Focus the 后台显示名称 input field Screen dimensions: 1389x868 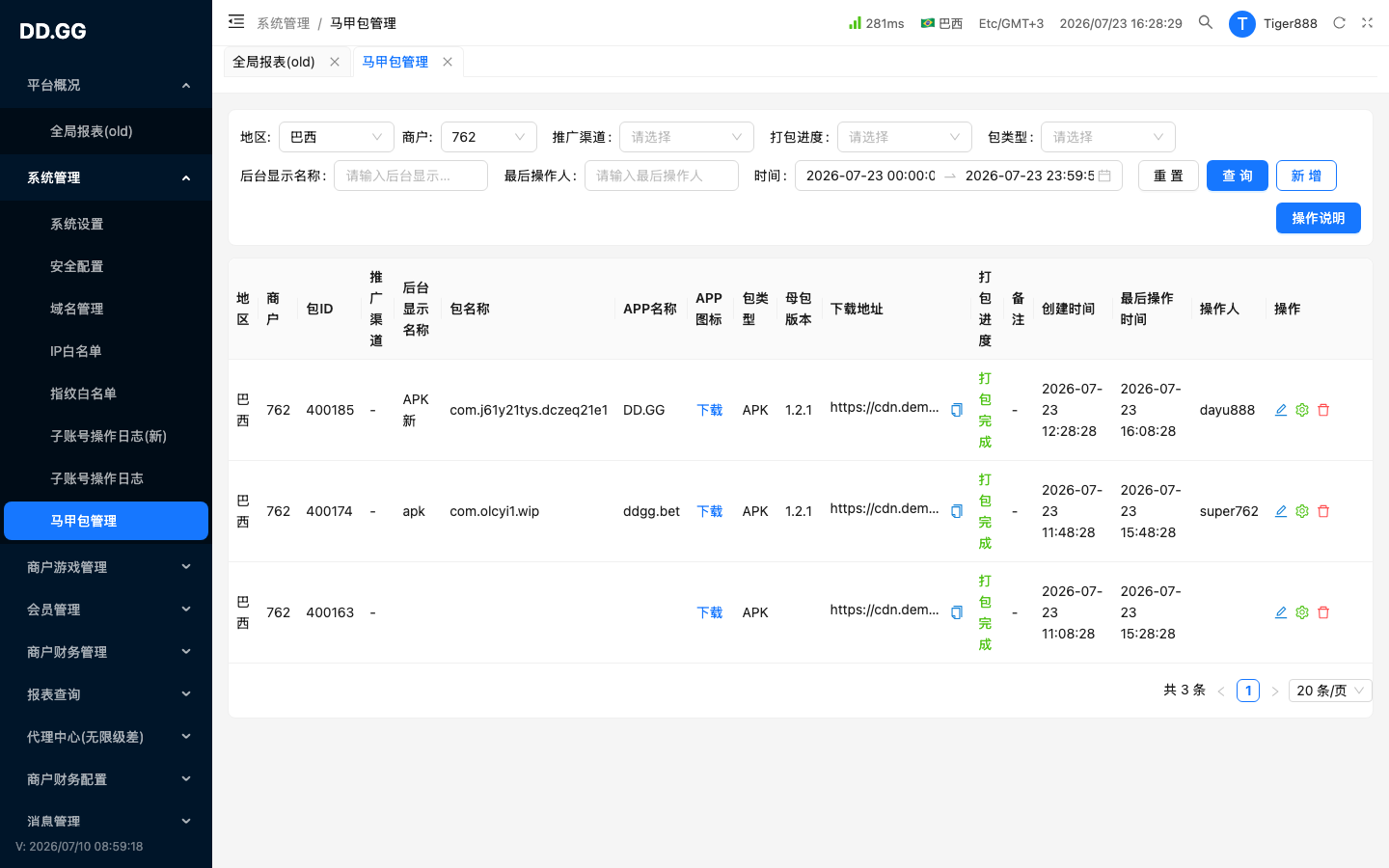coord(411,176)
